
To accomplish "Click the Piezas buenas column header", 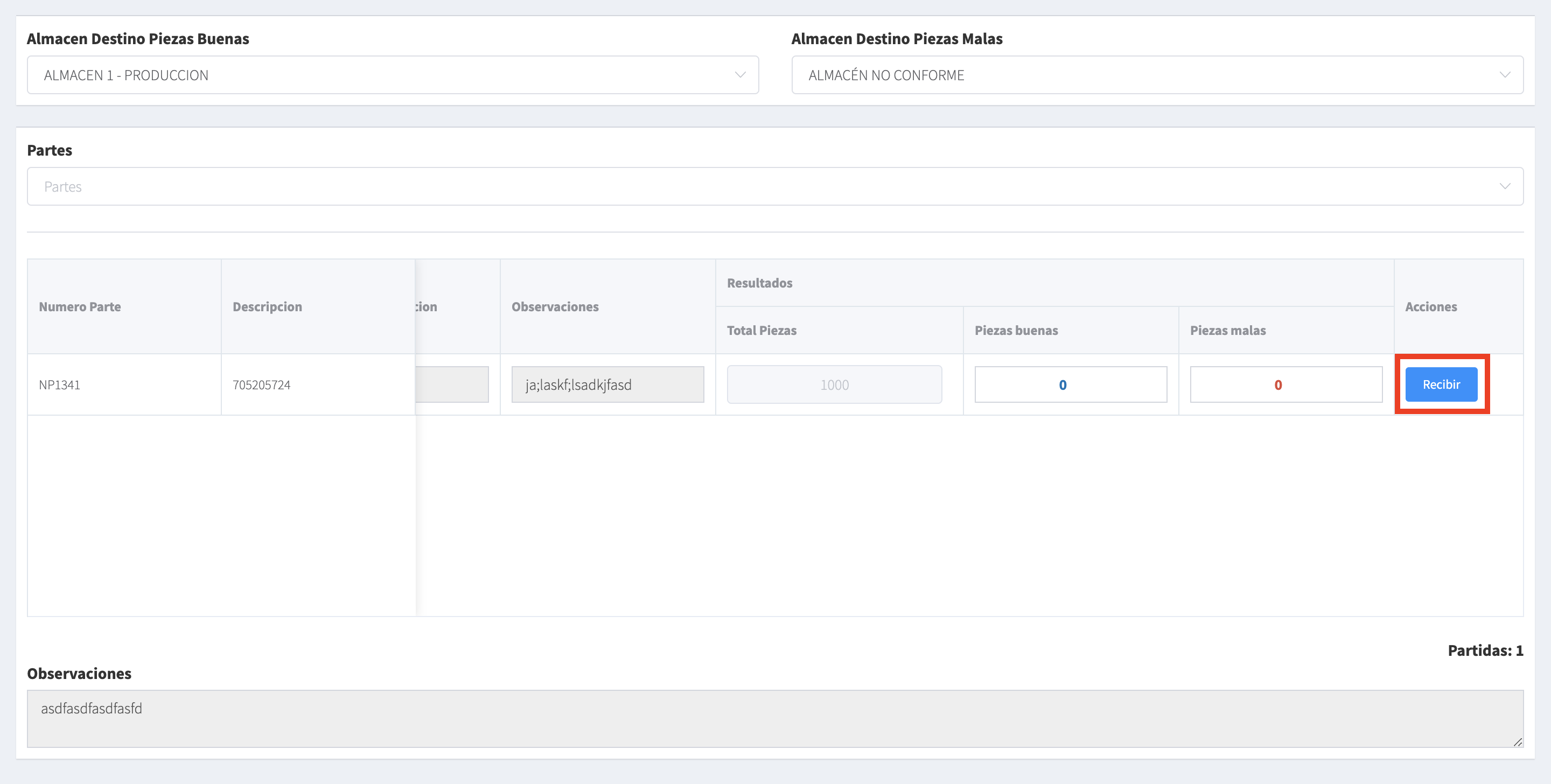I will click(1016, 330).
